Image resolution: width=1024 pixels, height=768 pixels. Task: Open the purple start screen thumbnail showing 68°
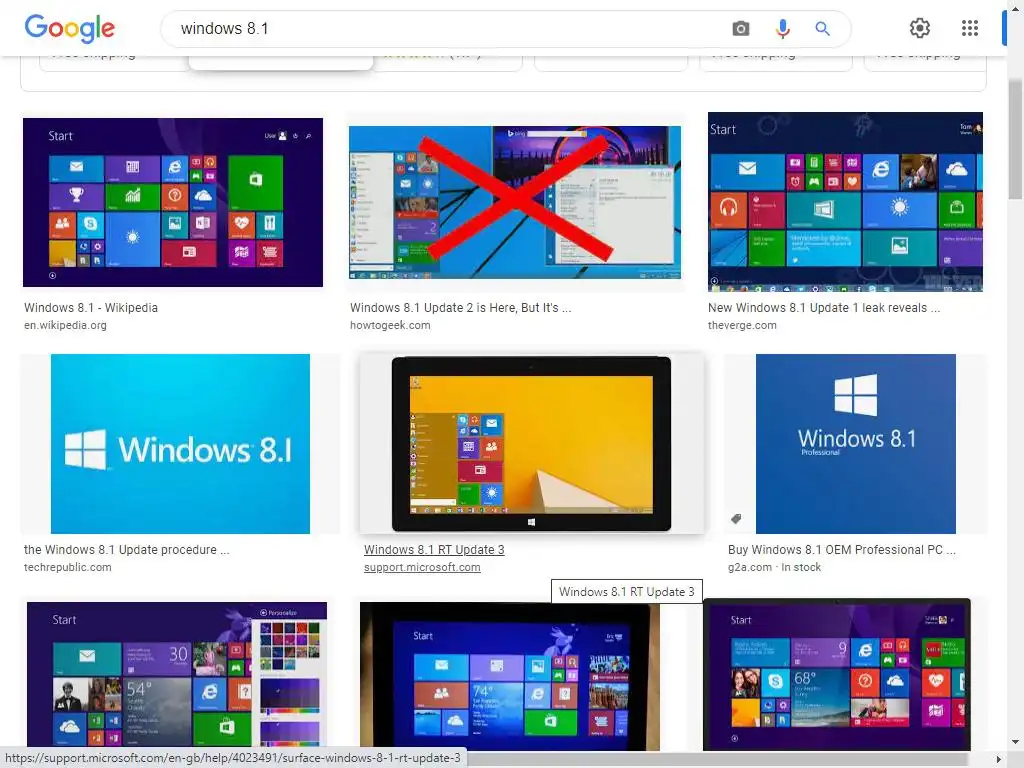tap(837, 675)
